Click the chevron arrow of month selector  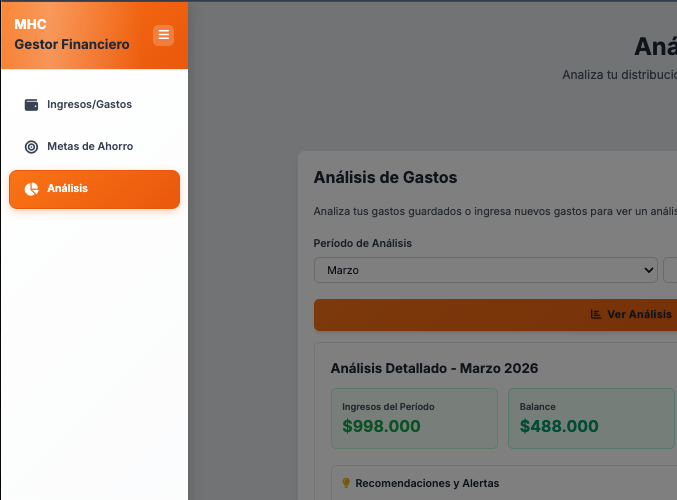coord(648,270)
